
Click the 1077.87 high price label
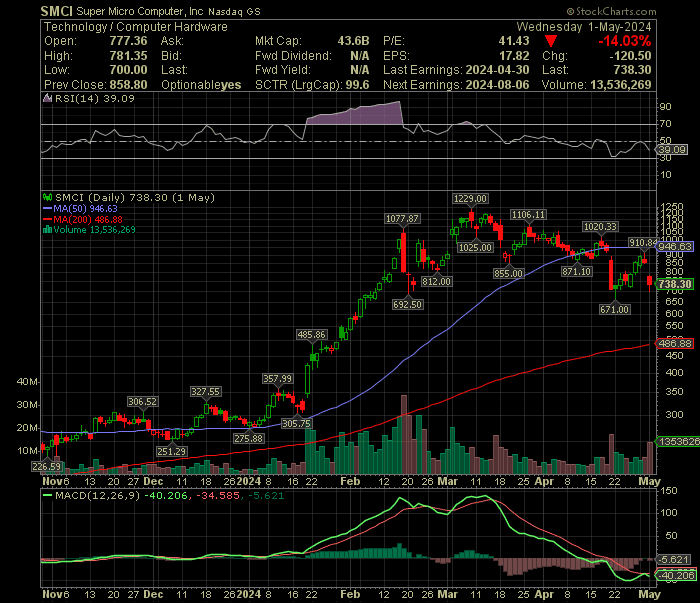(x=402, y=219)
